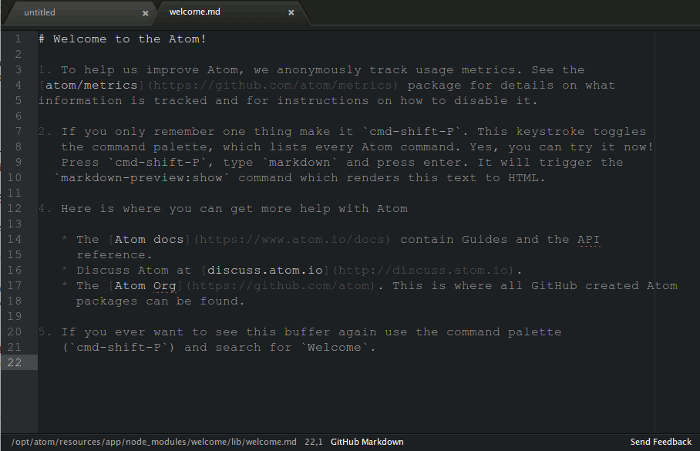Close the welcome.md tab
The width and height of the screenshot is (700, 451).
point(291,13)
